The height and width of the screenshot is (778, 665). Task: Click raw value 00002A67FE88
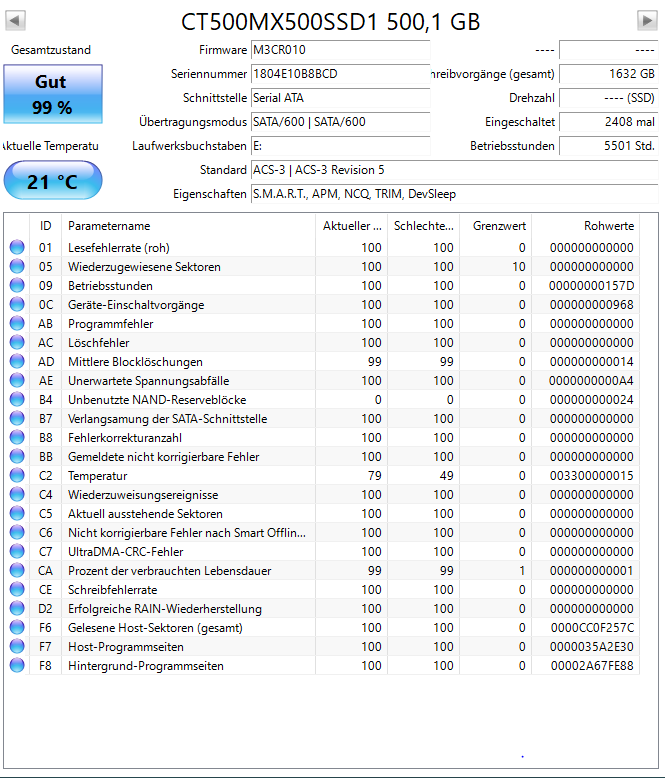(592, 666)
